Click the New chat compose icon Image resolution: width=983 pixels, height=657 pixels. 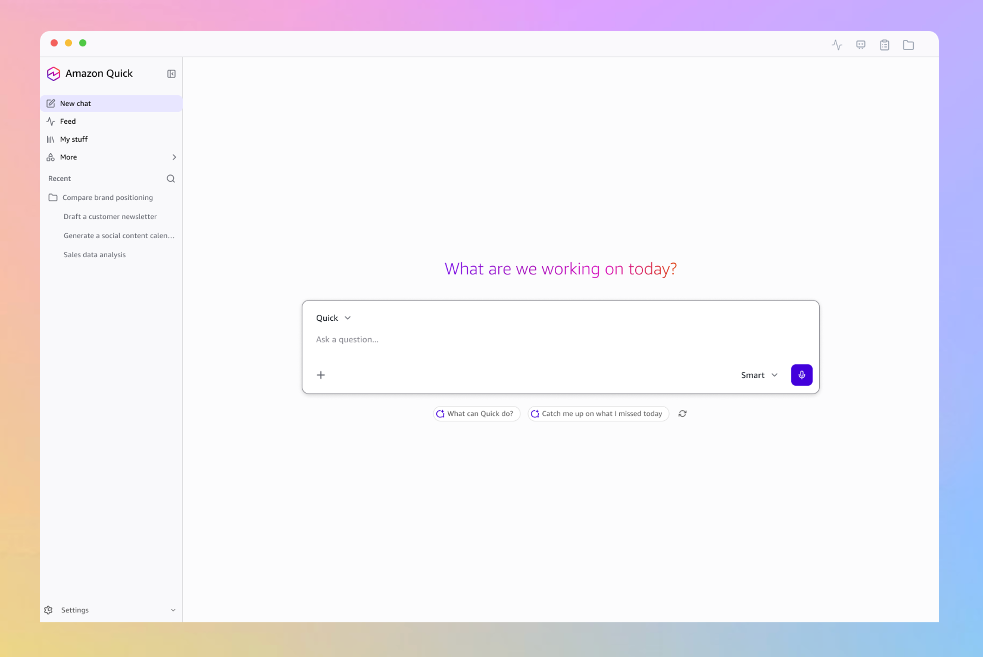pos(51,103)
